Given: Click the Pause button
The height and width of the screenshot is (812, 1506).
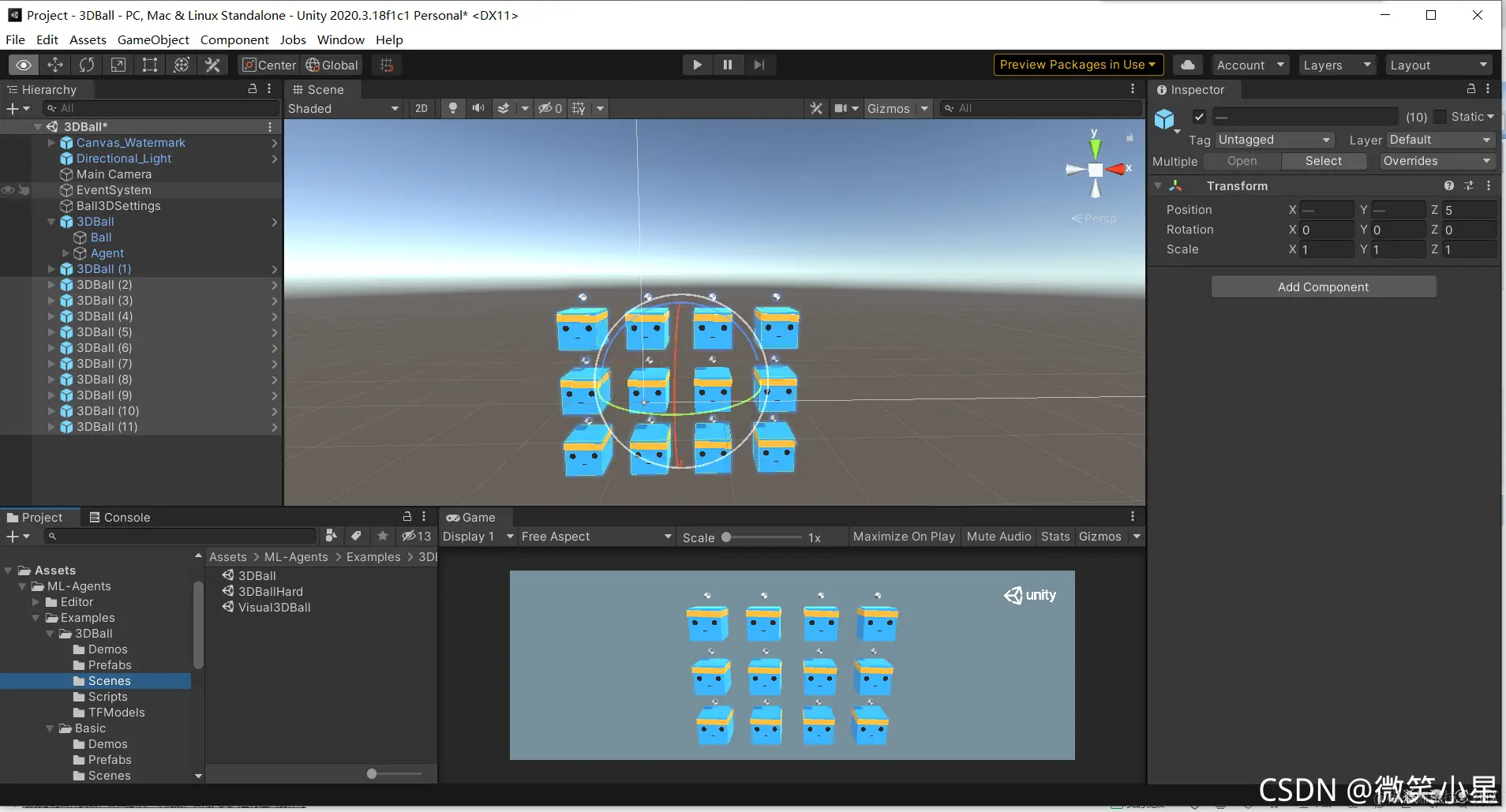Looking at the screenshot, I should point(728,65).
